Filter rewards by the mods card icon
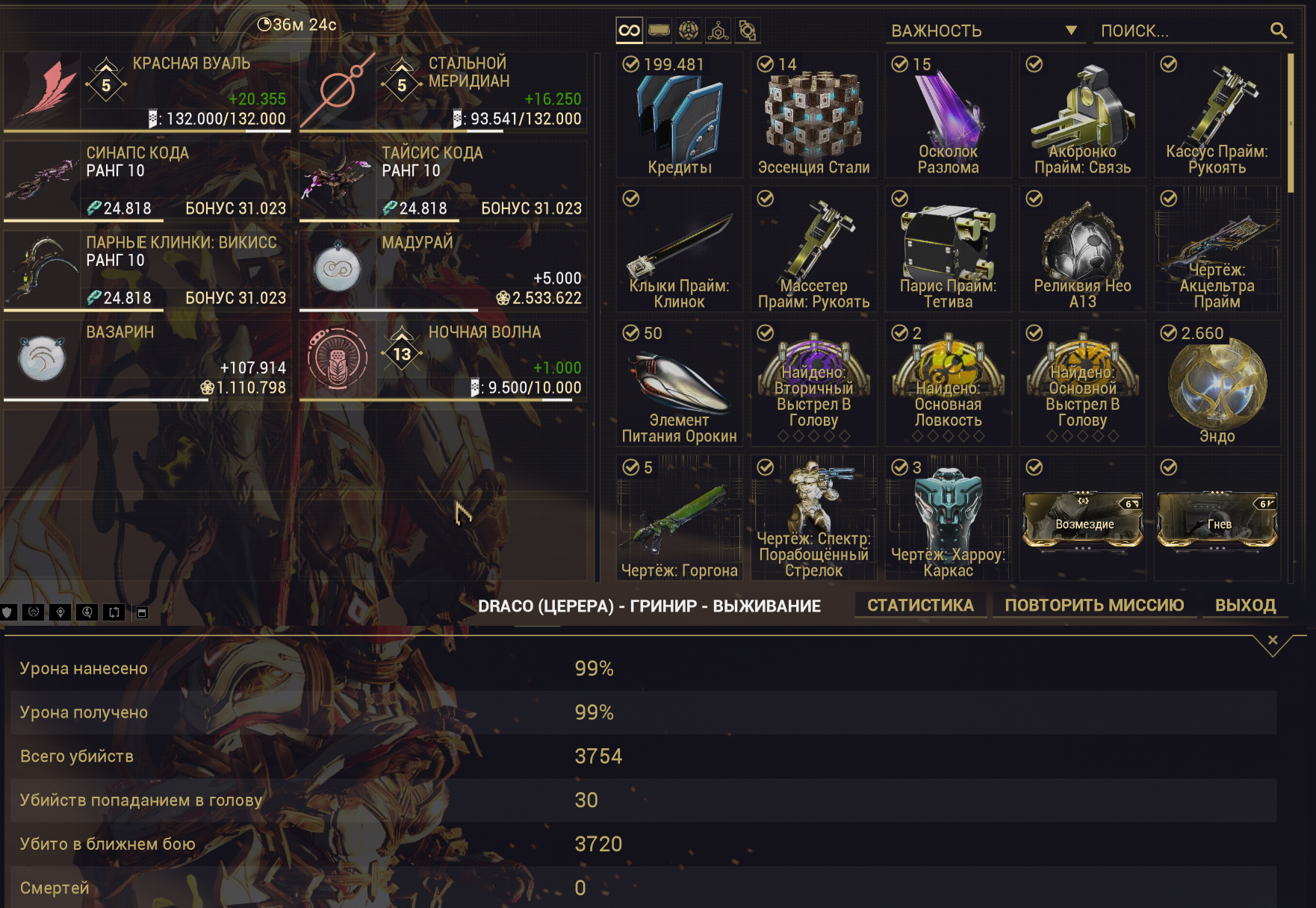This screenshot has height=908, width=1316. [x=659, y=31]
